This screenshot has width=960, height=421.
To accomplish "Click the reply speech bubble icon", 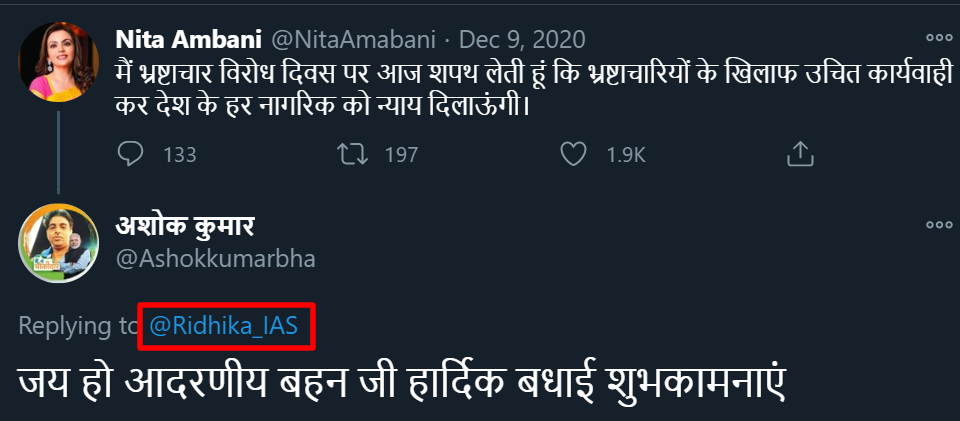I will (132, 154).
